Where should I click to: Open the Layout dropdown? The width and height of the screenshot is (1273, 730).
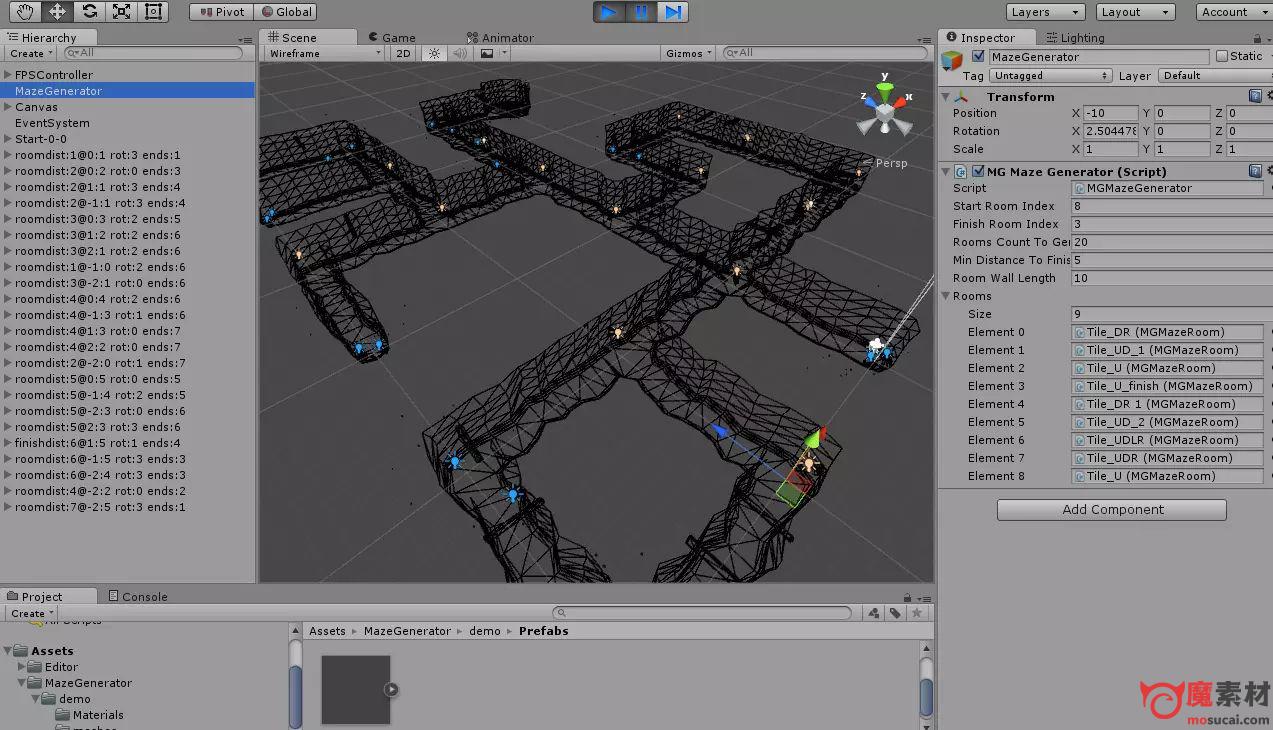tap(1134, 12)
